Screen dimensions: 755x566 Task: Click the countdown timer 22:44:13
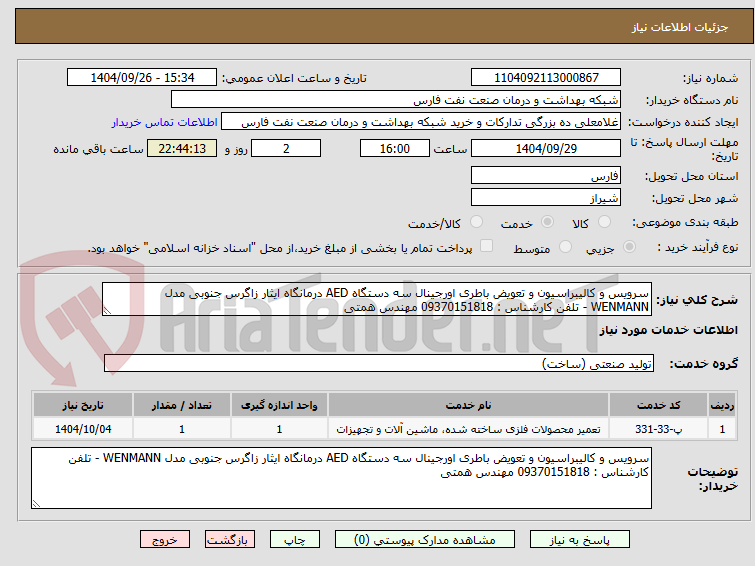click(x=182, y=148)
